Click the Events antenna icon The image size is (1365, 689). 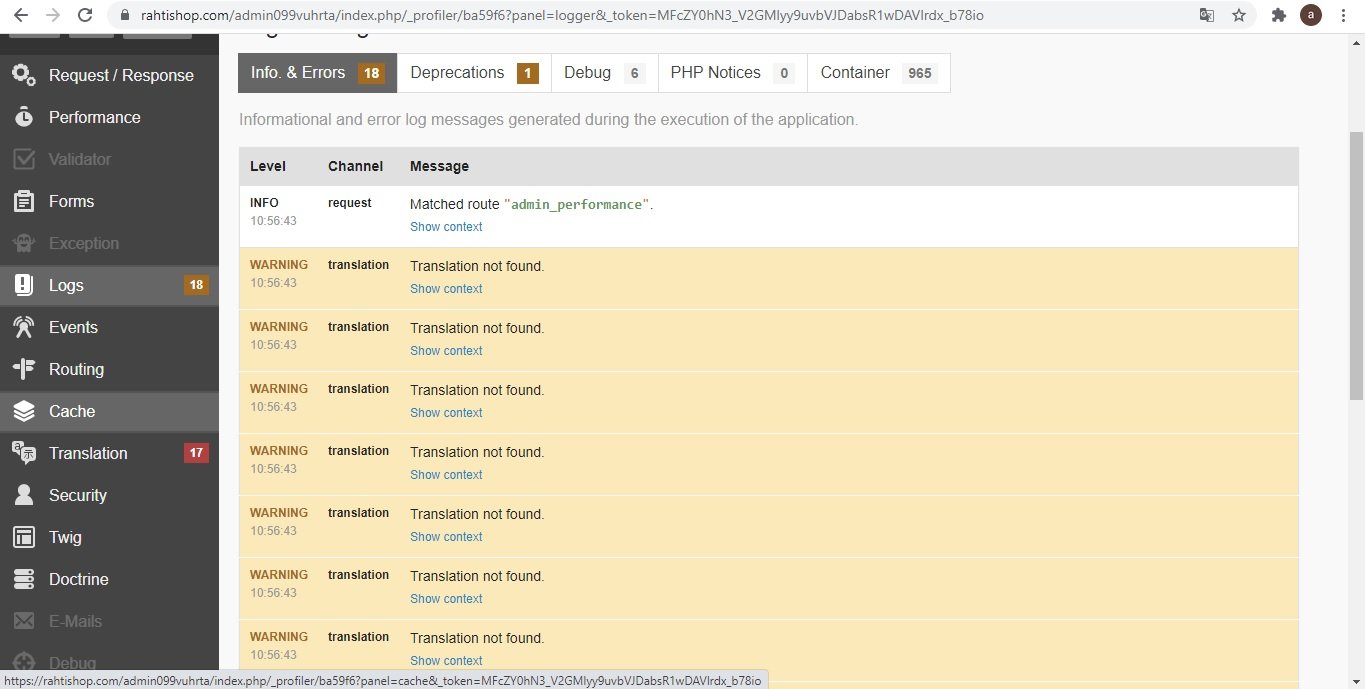(24, 327)
